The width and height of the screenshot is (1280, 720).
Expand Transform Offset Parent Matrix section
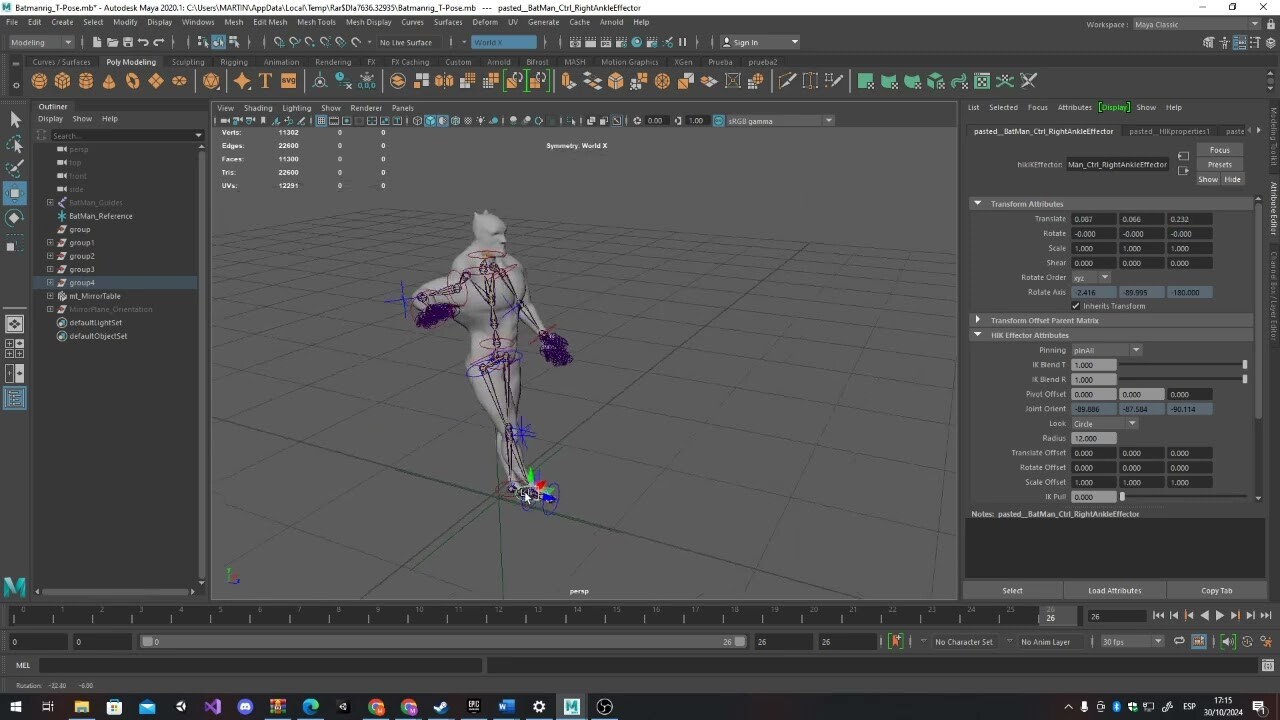[978, 321]
